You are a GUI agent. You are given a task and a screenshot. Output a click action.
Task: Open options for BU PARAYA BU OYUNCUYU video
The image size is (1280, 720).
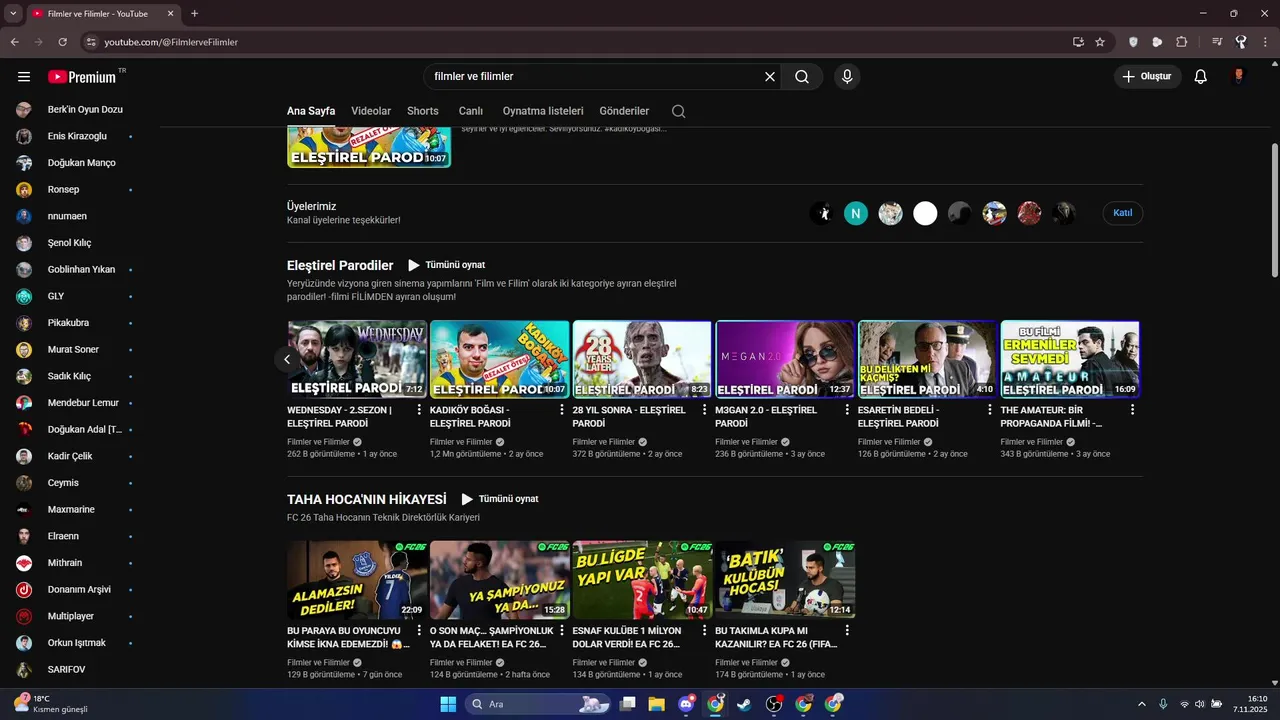click(419, 631)
